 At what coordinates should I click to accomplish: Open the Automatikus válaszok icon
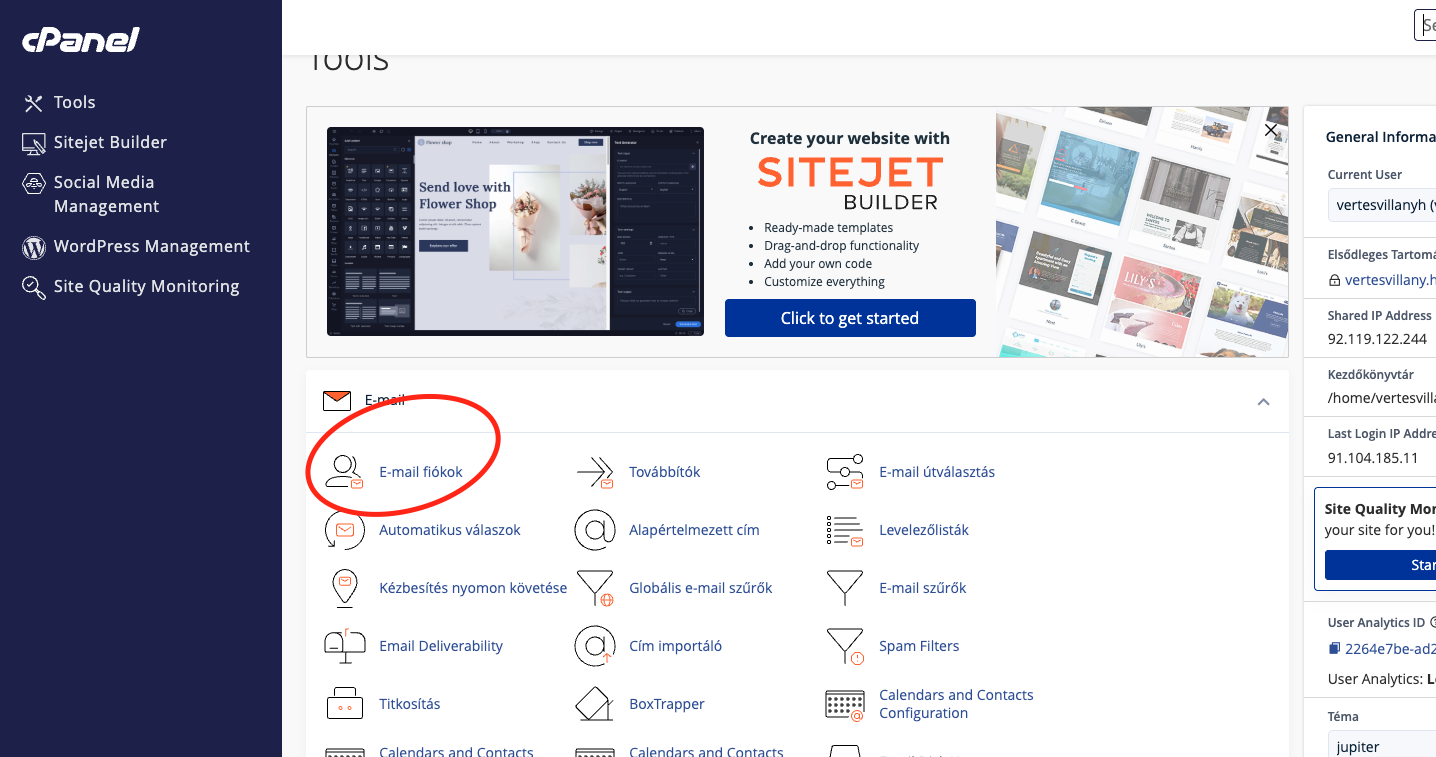[344, 530]
